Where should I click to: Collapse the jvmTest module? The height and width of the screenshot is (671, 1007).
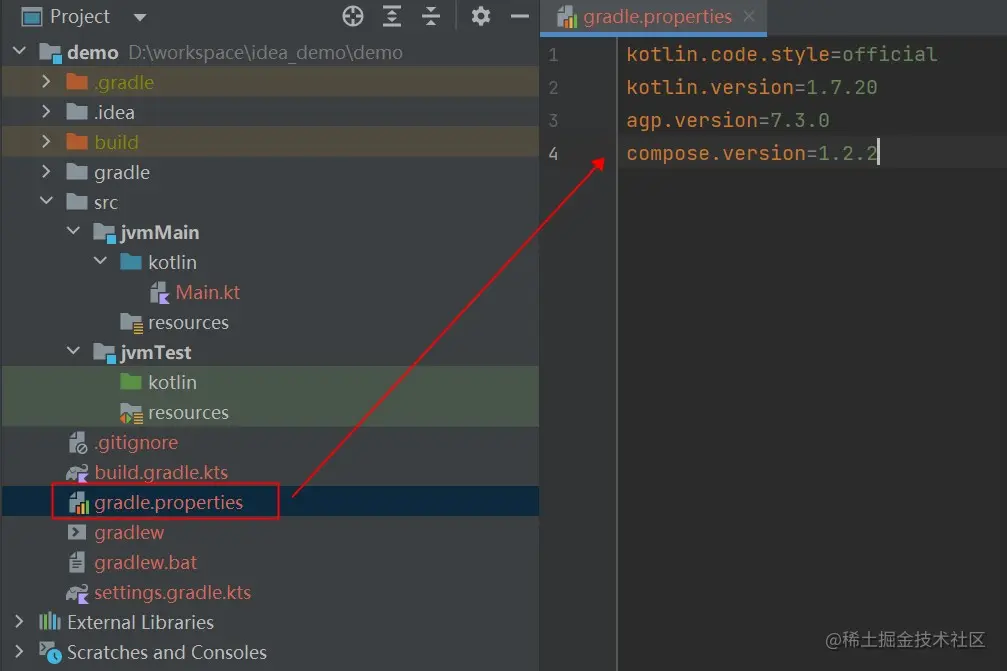tap(73, 351)
